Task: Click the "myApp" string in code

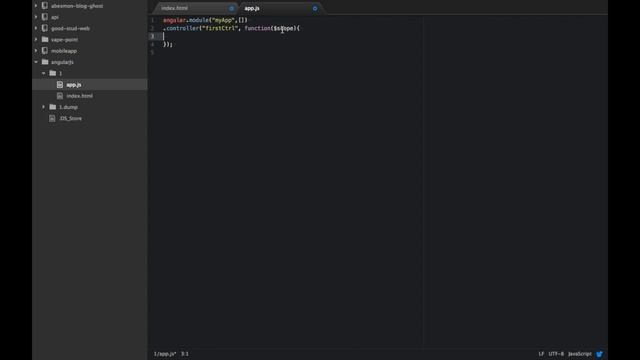Action: (x=223, y=20)
